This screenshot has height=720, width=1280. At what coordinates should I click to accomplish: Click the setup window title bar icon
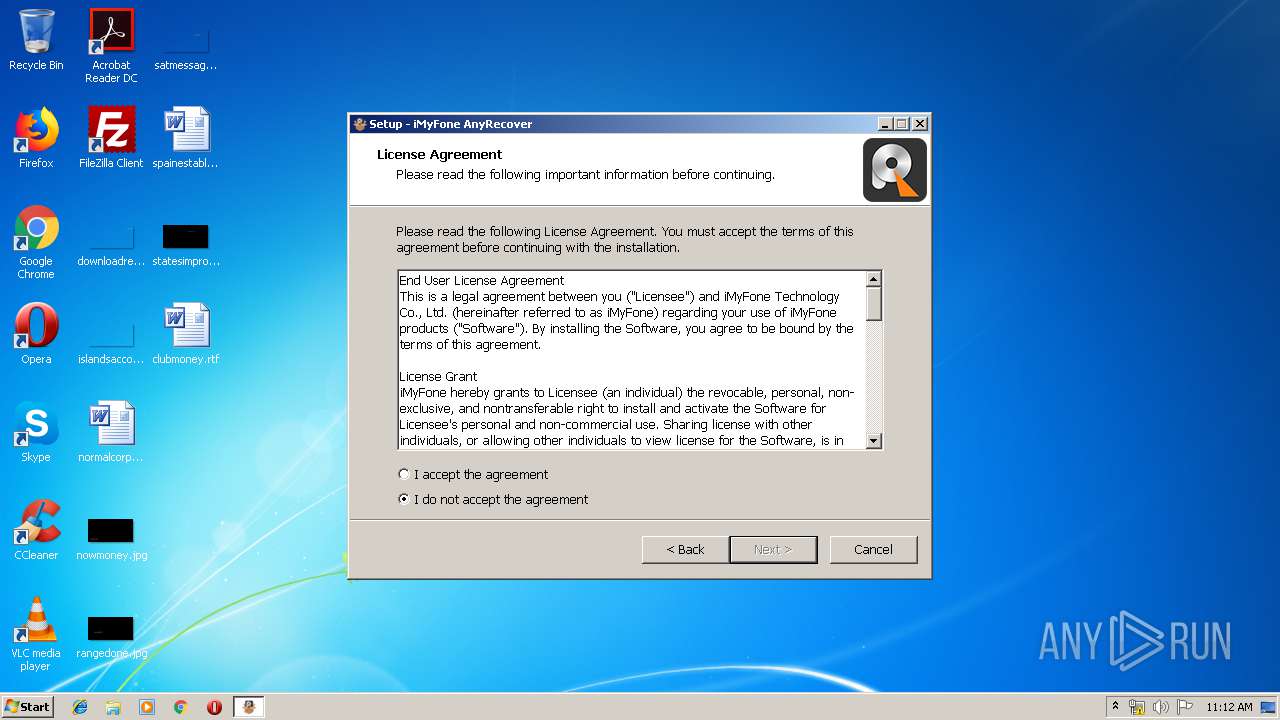pyautogui.click(x=360, y=124)
